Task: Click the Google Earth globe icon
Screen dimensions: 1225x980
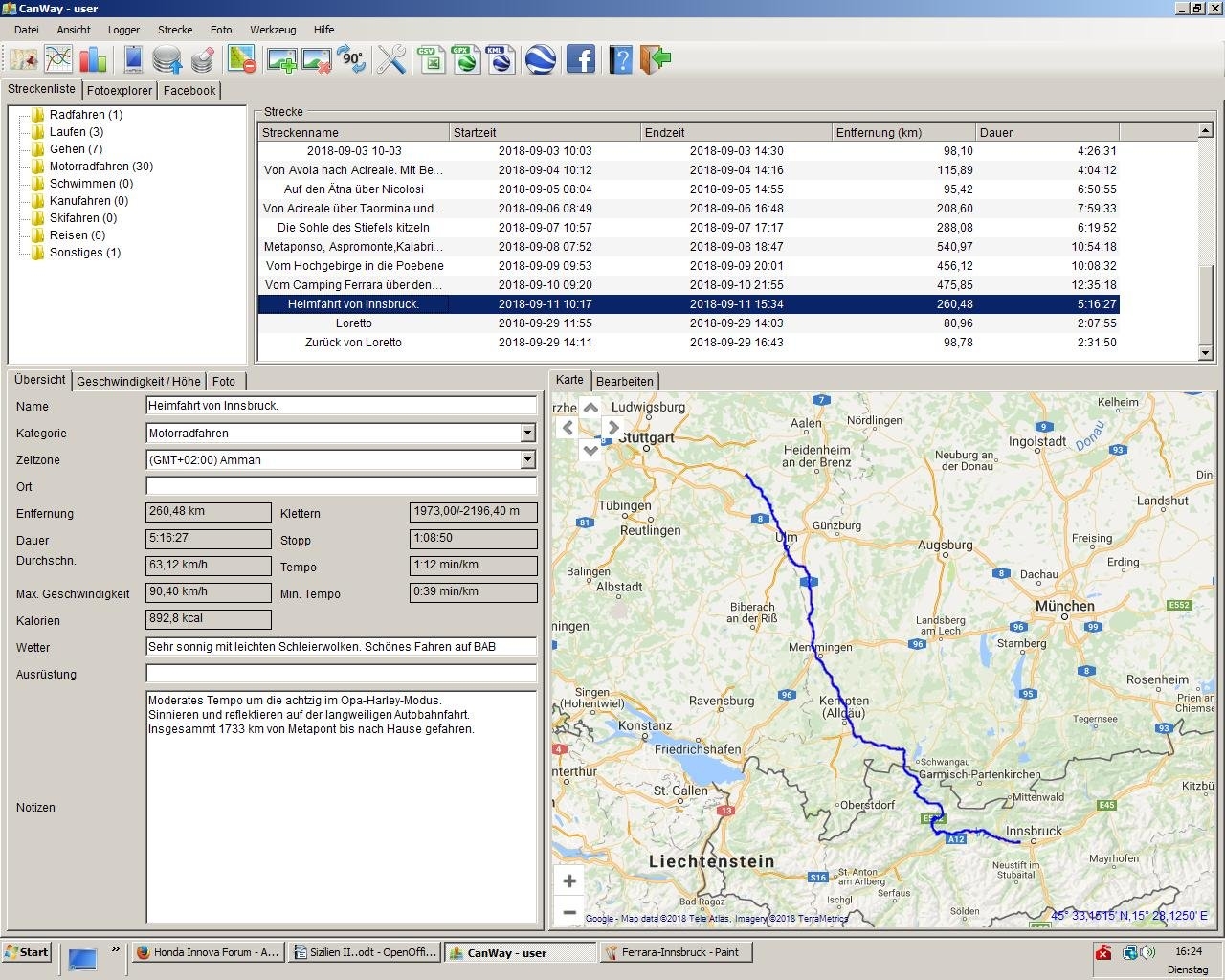Action: click(x=541, y=59)
